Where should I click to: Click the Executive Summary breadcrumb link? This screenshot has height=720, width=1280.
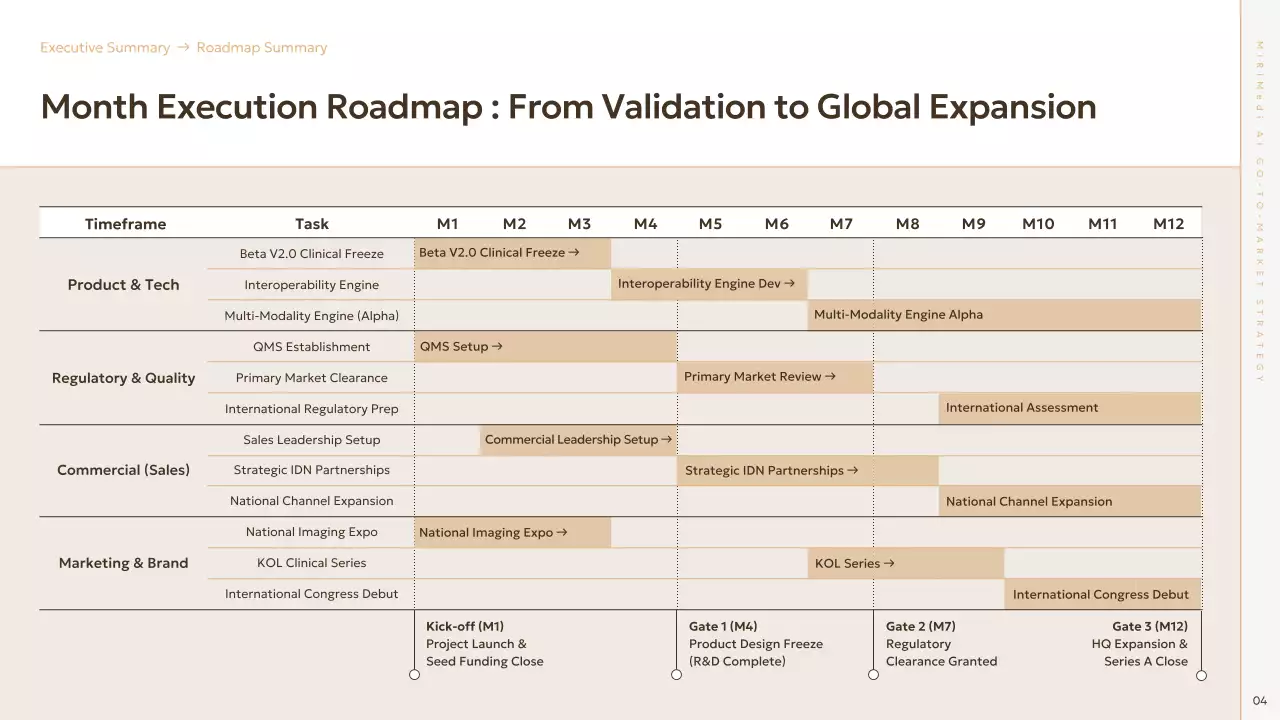click(105, 48)
